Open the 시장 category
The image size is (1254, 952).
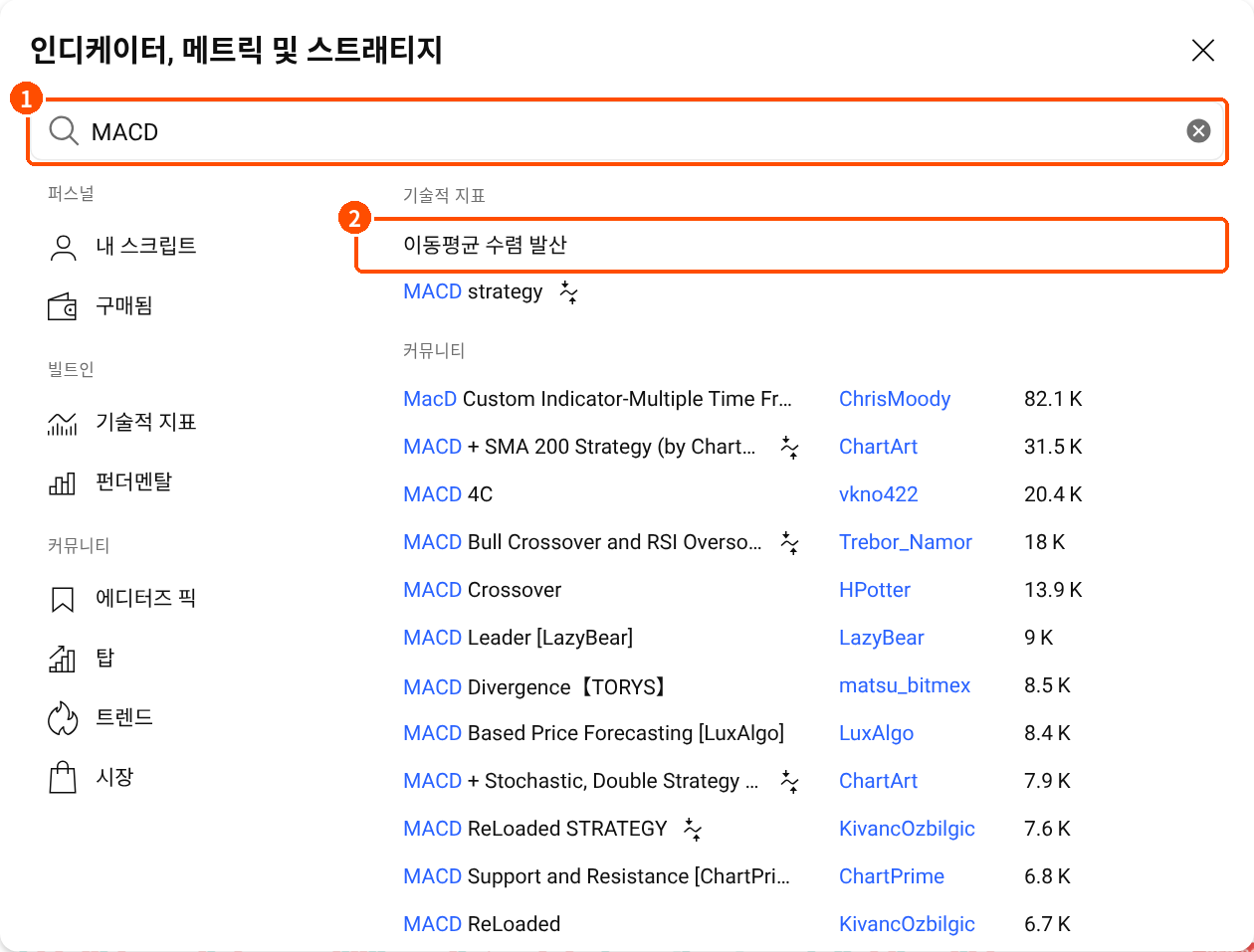tap(114, 777)
